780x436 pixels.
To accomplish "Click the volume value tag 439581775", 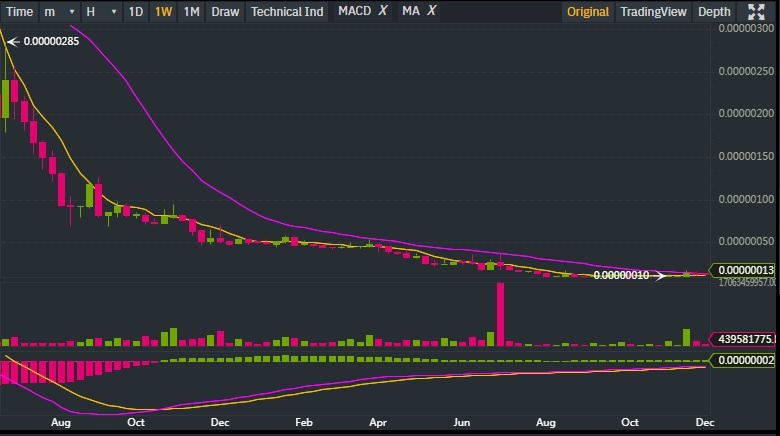I will [x=743, y=339].
